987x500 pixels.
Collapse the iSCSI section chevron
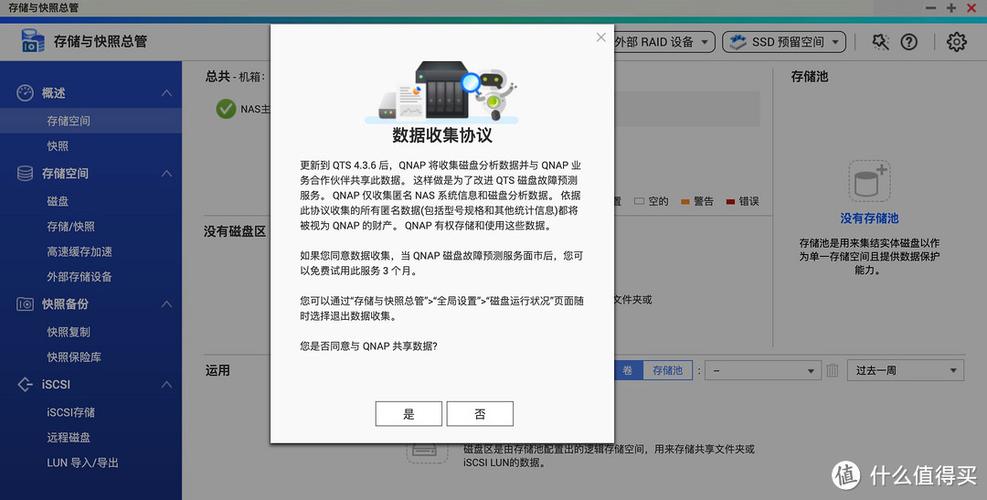point(167,384)
